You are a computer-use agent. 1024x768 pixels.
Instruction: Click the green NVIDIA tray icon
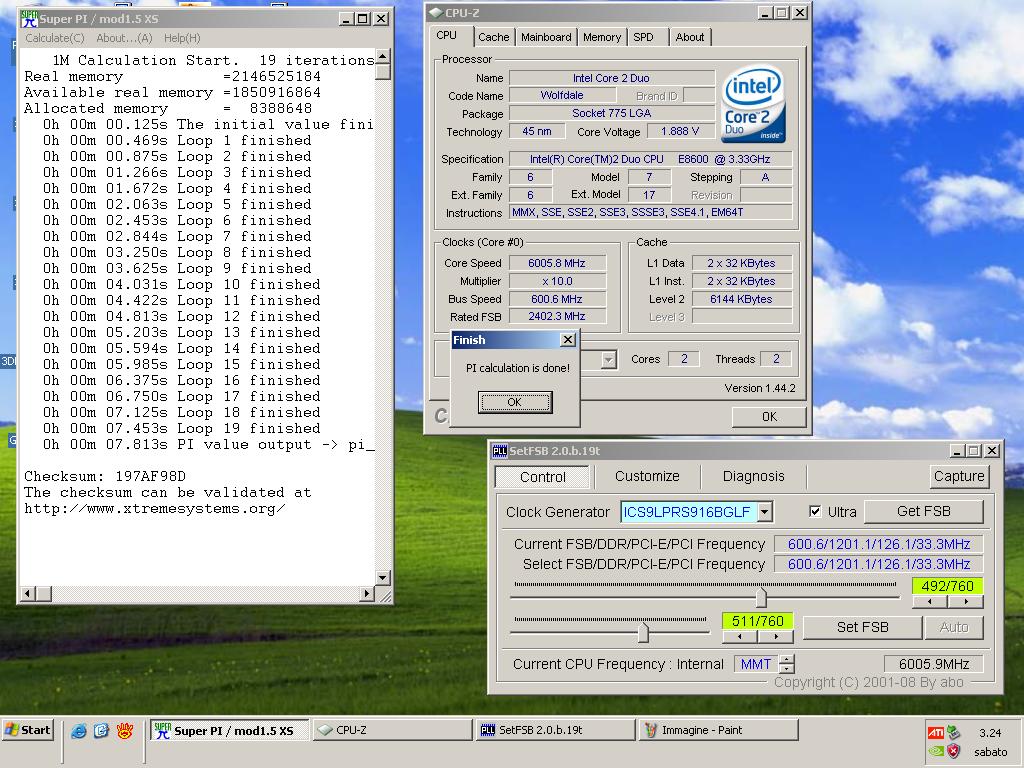click(935, 752)
